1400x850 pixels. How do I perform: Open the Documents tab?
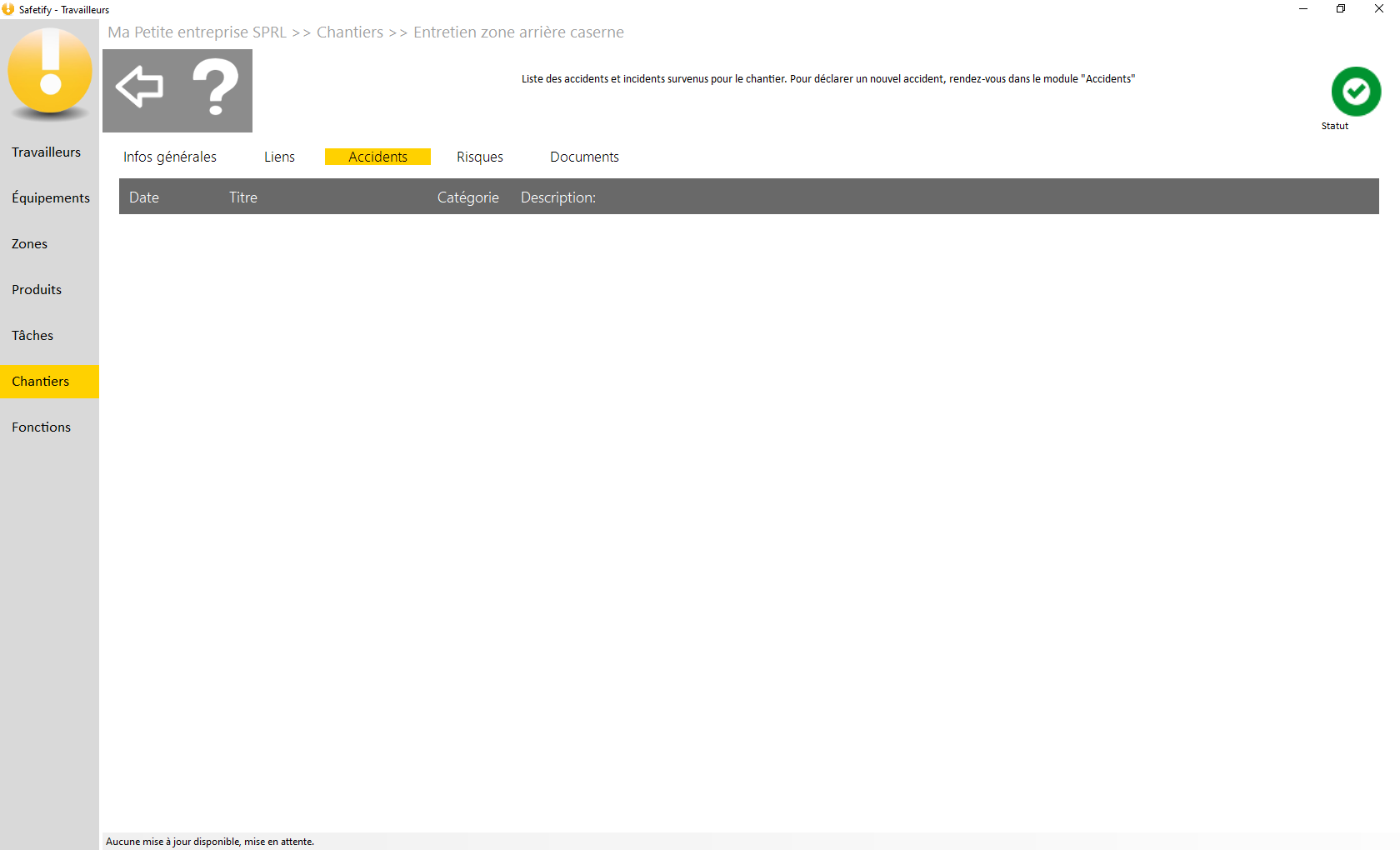(x=584, y=157)
